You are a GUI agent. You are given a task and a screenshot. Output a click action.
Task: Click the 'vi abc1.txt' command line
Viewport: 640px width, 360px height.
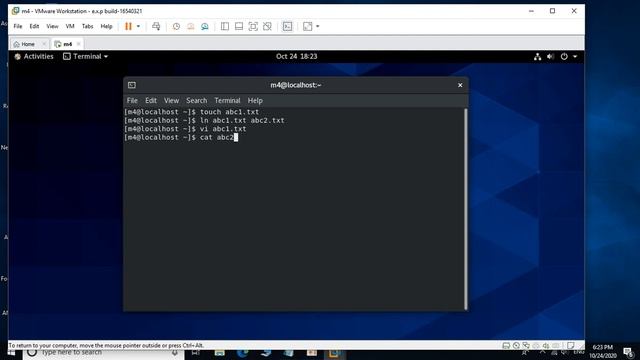185,129
